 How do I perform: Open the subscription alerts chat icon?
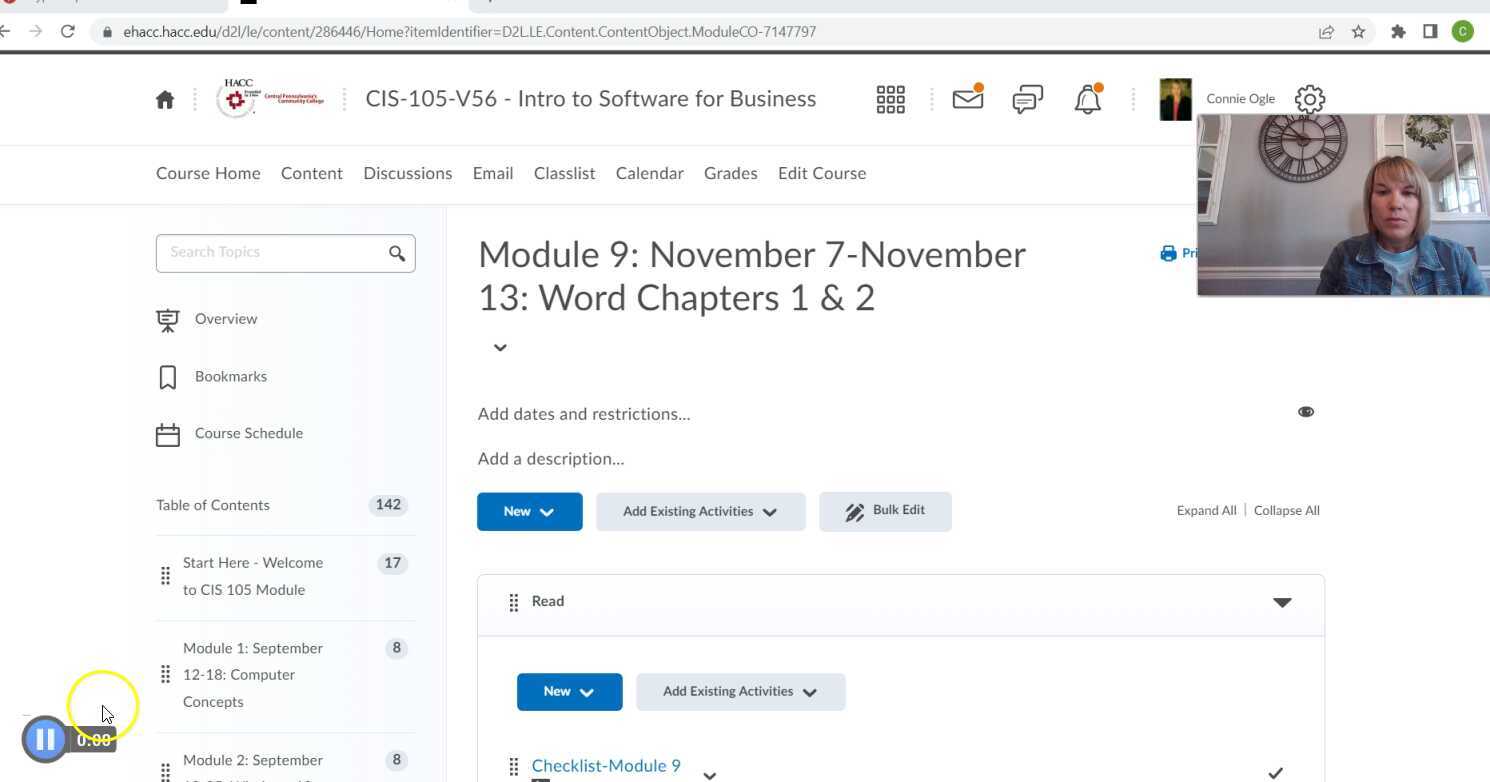pos(1027,99)
